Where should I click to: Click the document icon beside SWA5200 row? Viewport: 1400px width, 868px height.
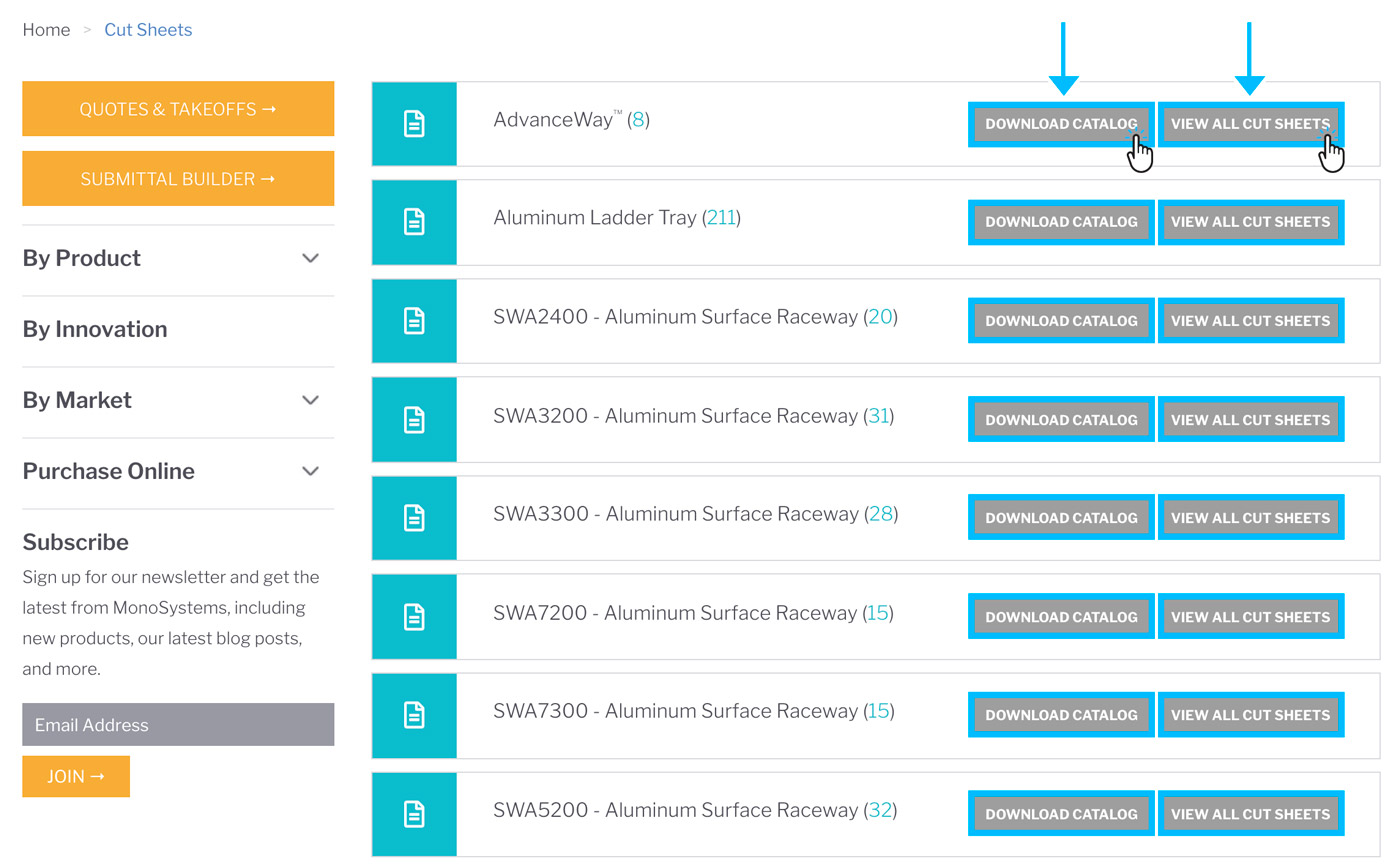(x=414, y=814)
